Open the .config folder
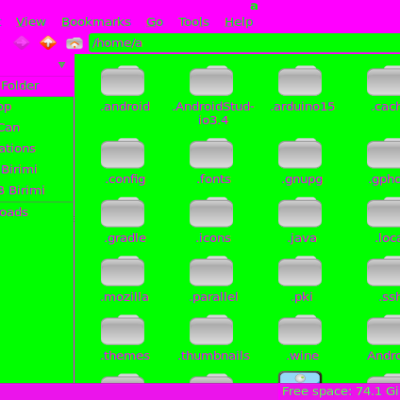This screenshot has height=400, width=400. pos(123,153)
